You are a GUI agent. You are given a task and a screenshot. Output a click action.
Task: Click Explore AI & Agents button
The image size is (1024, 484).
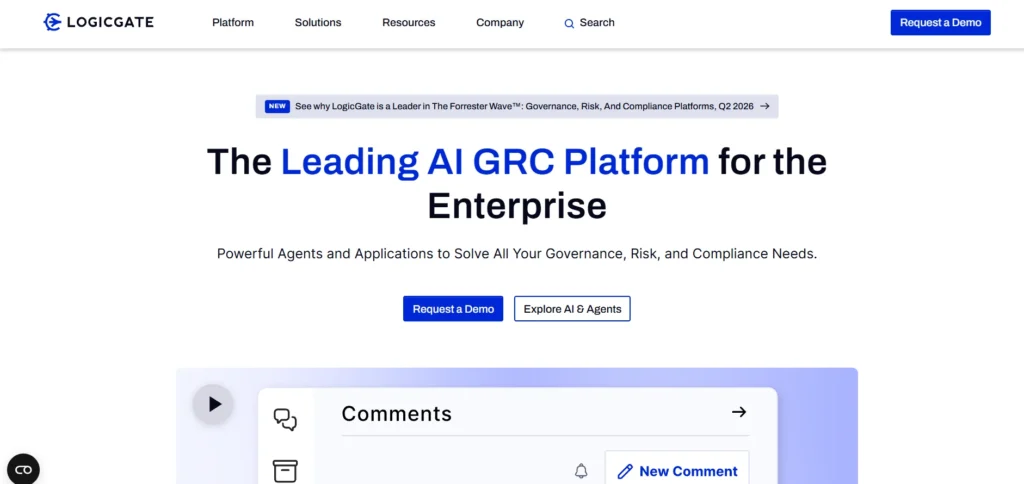pyautogui.click(x=572, y=309)
